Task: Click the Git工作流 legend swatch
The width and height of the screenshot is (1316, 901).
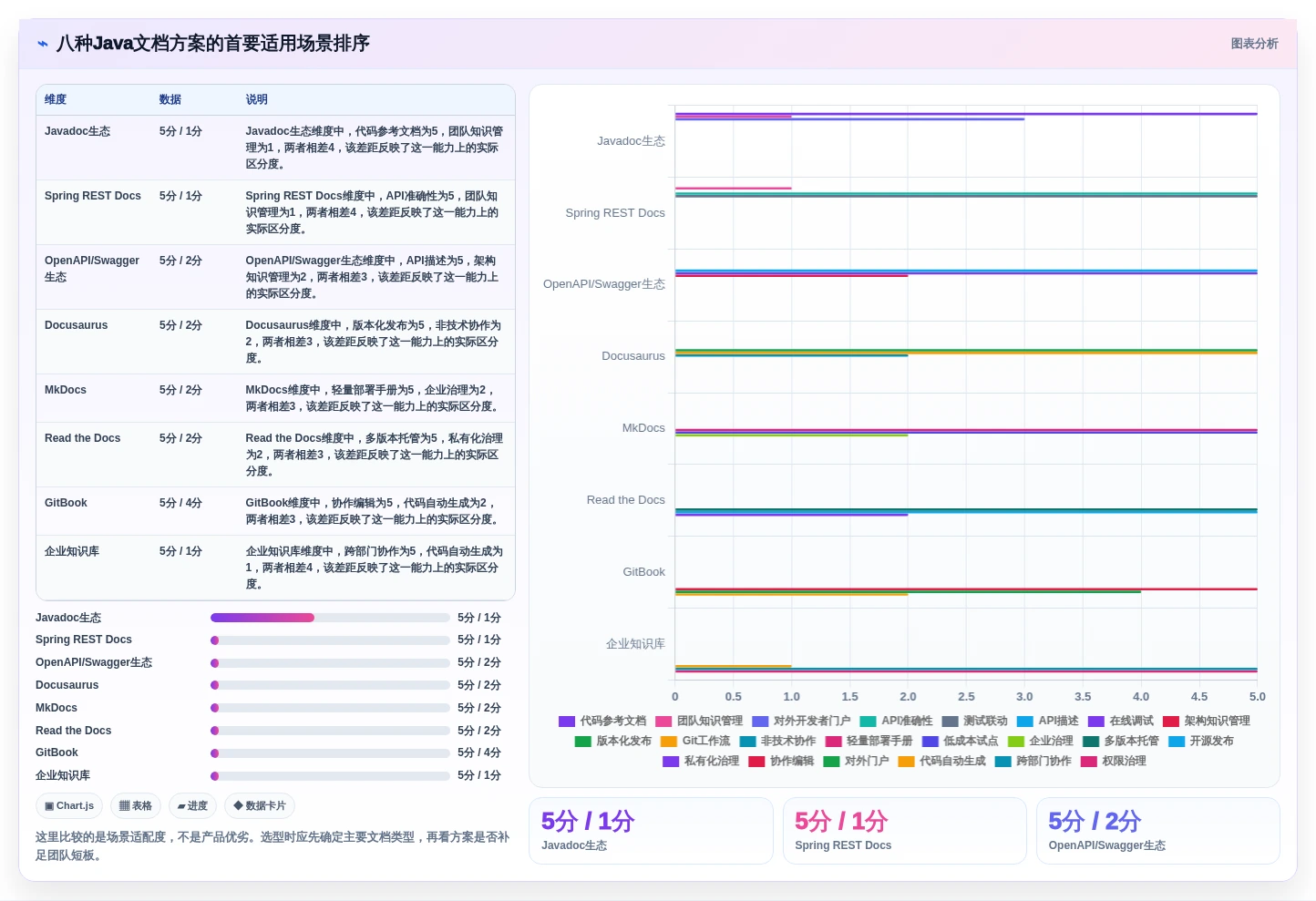Action: (x=669, y=742)
